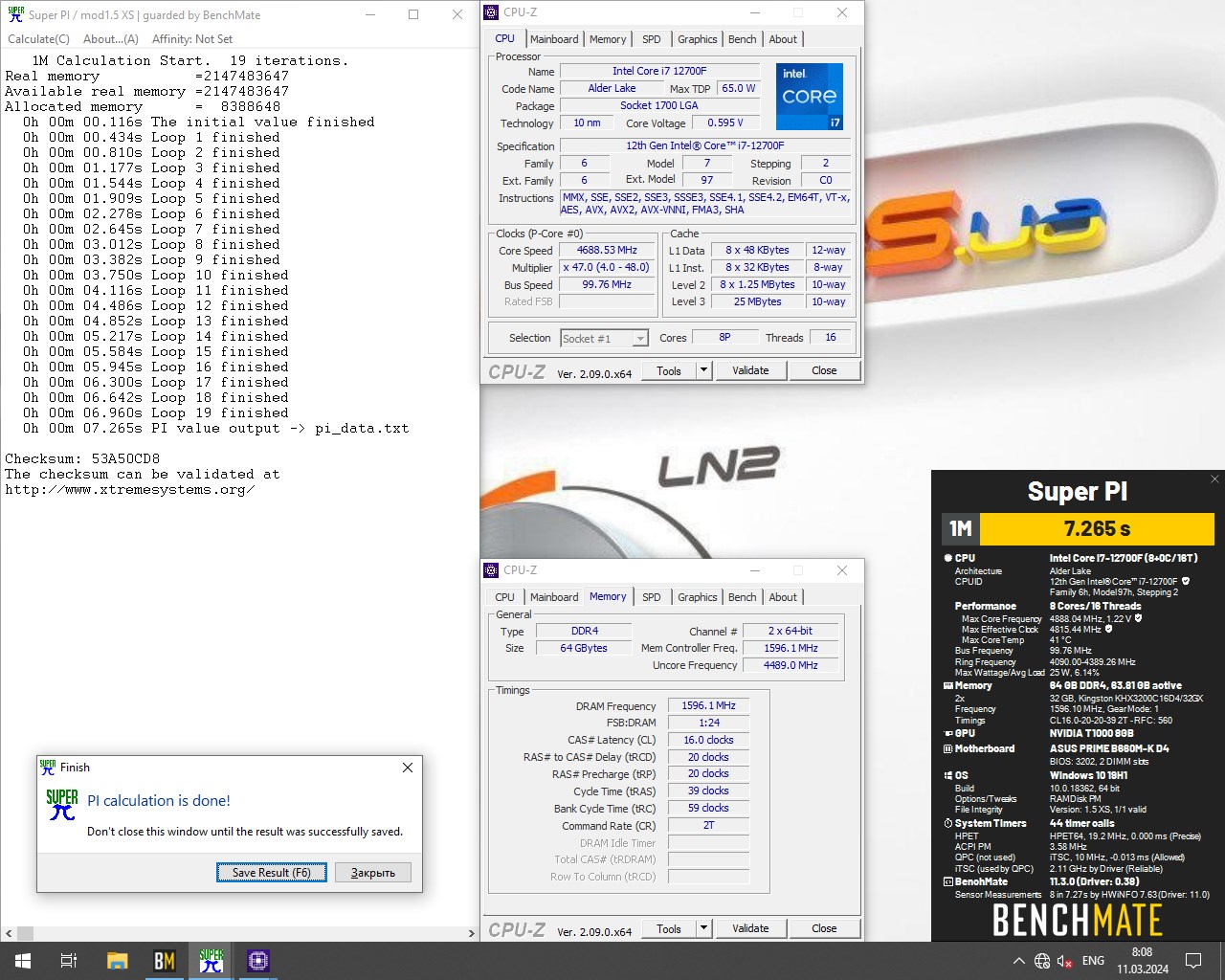The width and height of the screenshot is (1225, 980).
Task: Select Graphics tab in top CPU-Z
Action: click(698, 39)
